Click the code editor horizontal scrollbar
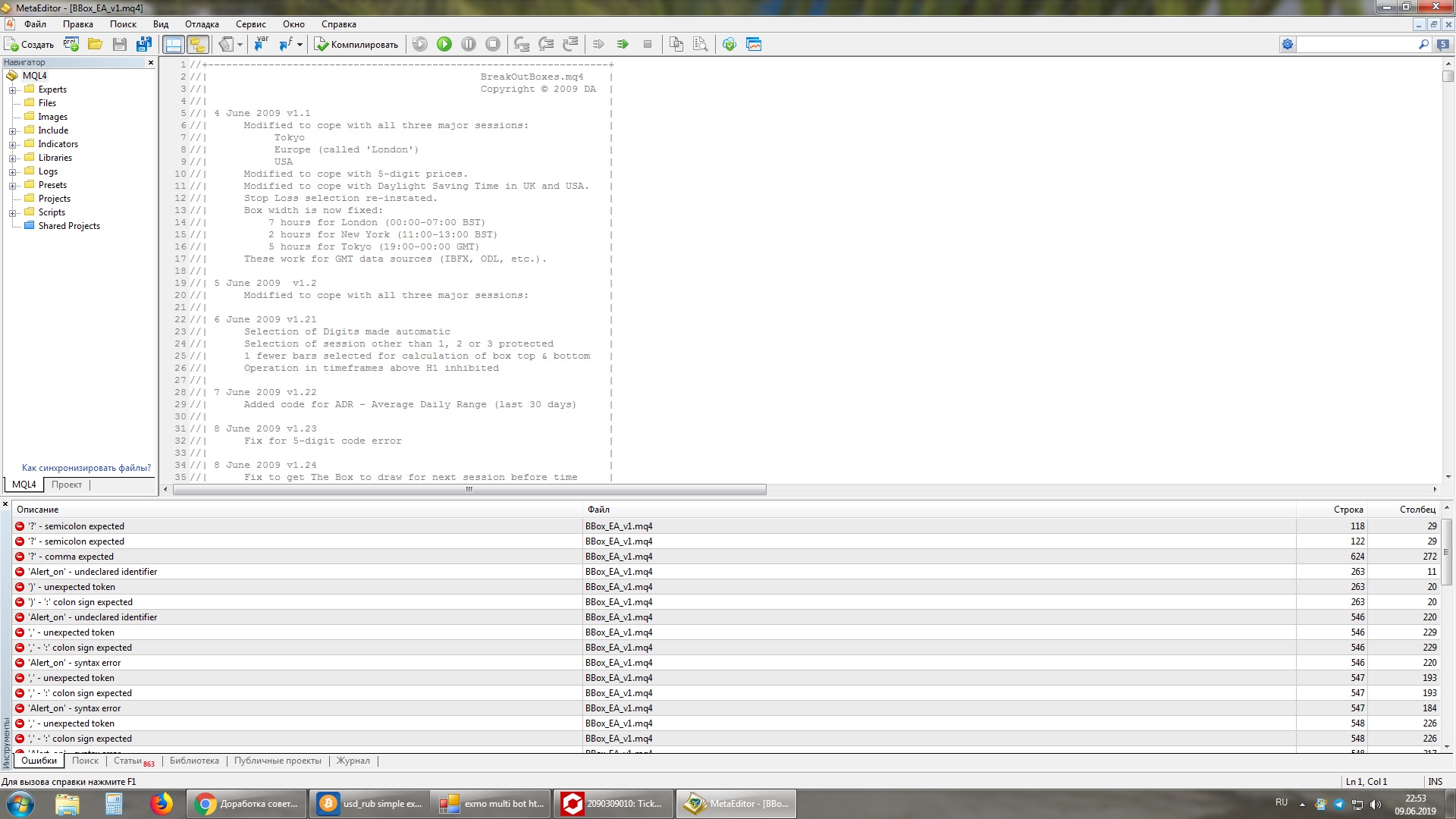 tap(469, 489)
